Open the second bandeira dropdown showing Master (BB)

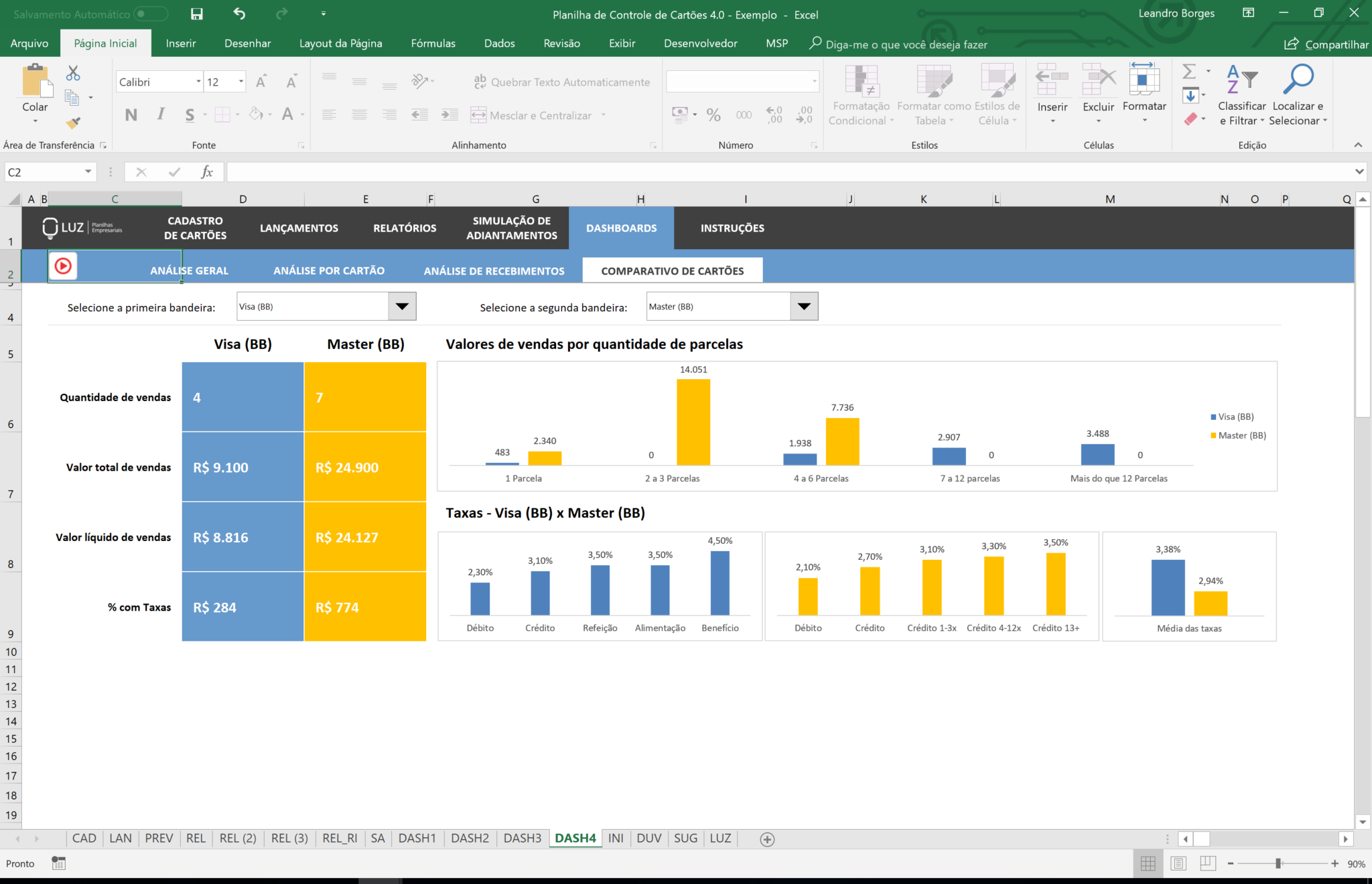(x=803, y=306)
